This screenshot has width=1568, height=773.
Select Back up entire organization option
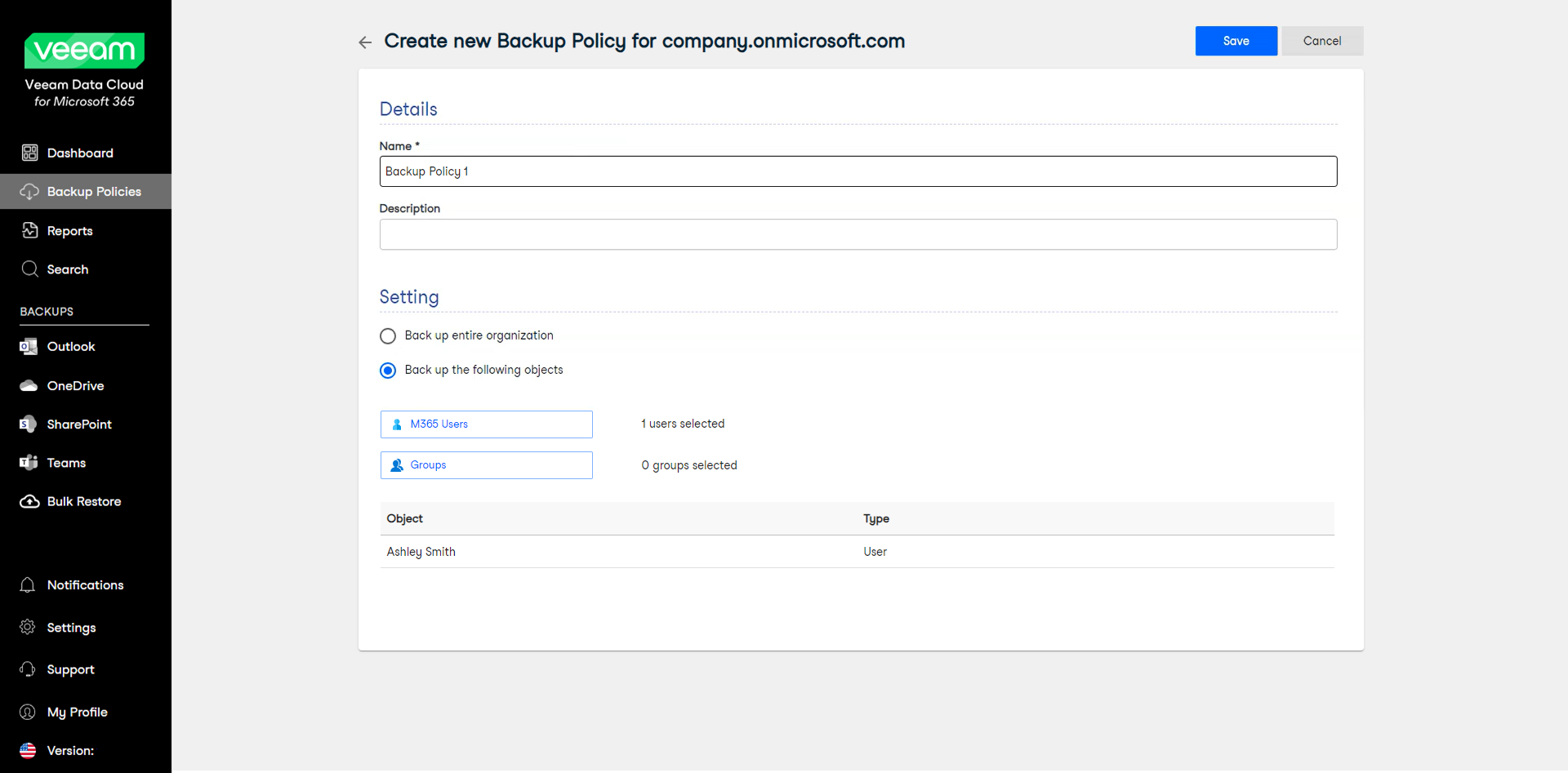pyautogui.click(x=388, y=336)
